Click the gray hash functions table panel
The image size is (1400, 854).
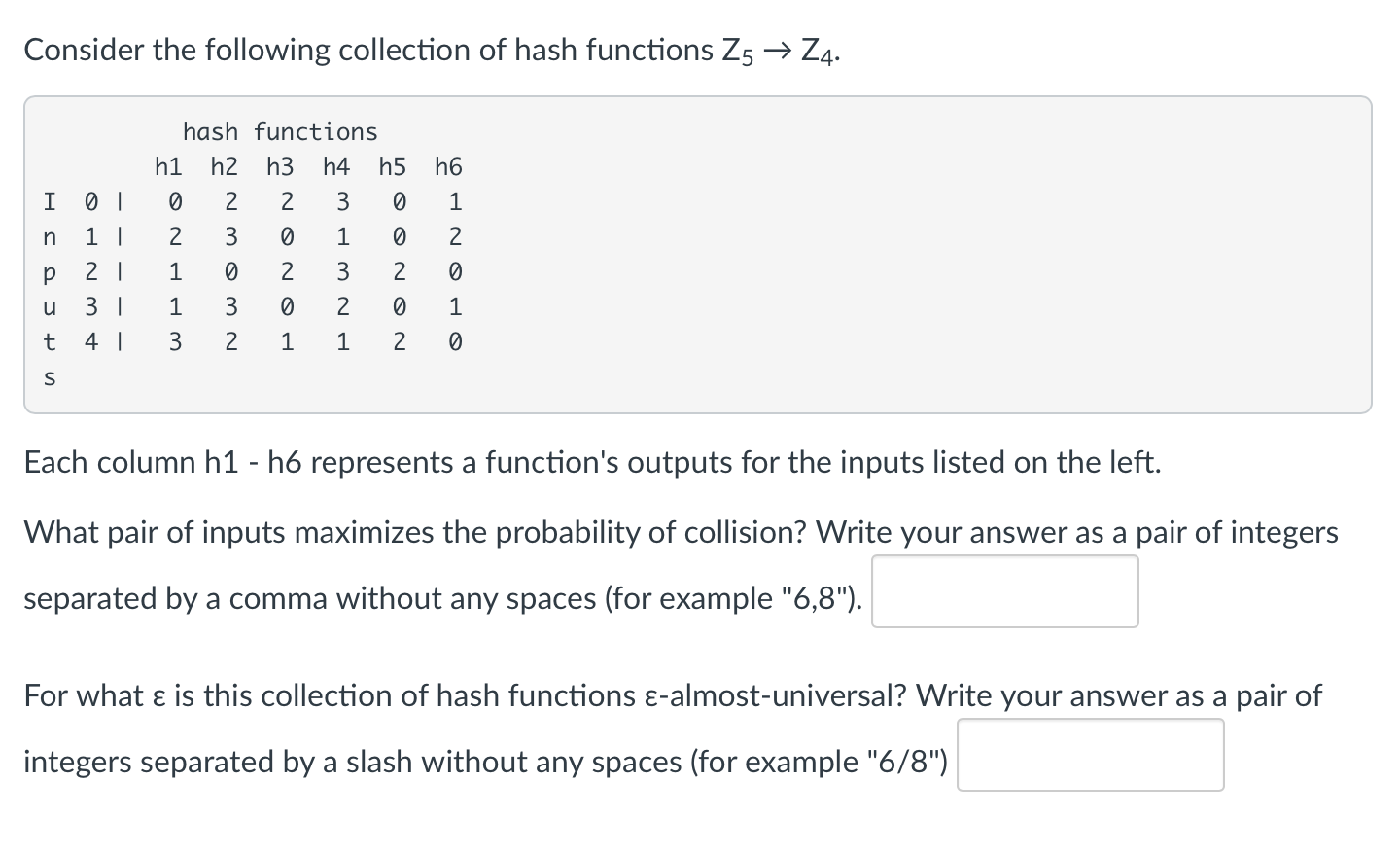pos(696,253)
